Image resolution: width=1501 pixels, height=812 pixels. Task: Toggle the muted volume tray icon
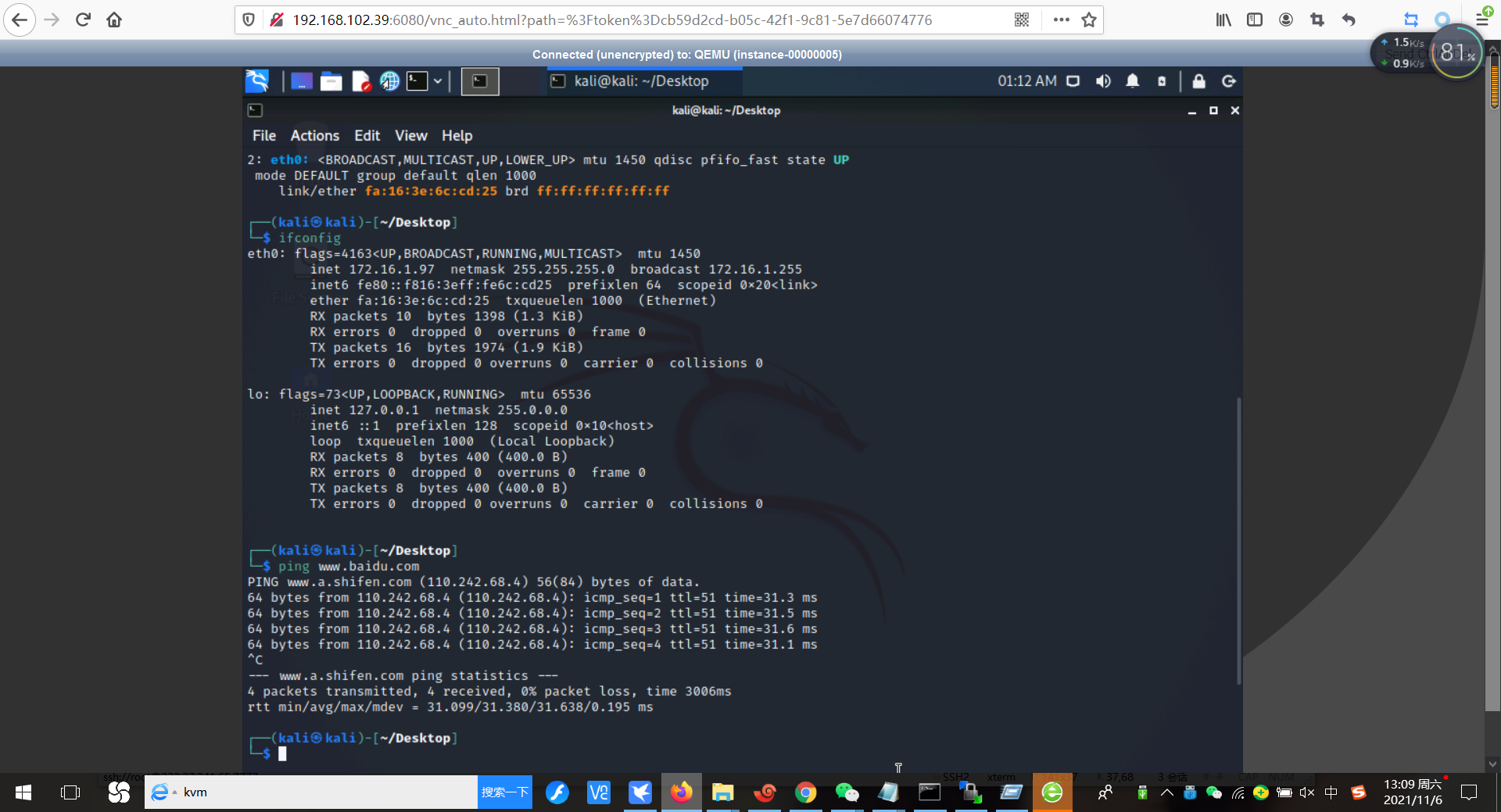click(x=1306, y=792)
